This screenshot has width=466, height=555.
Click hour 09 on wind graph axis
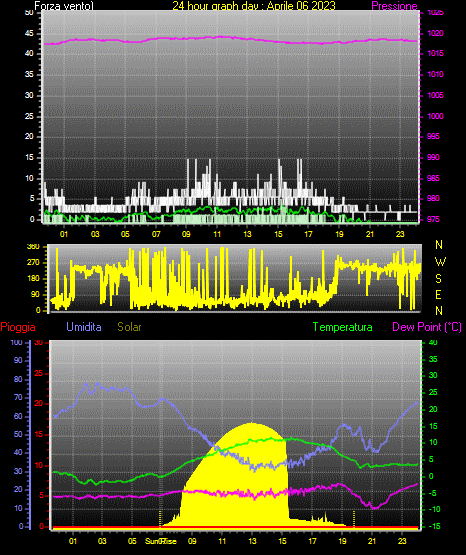click(x=186, y=234)
